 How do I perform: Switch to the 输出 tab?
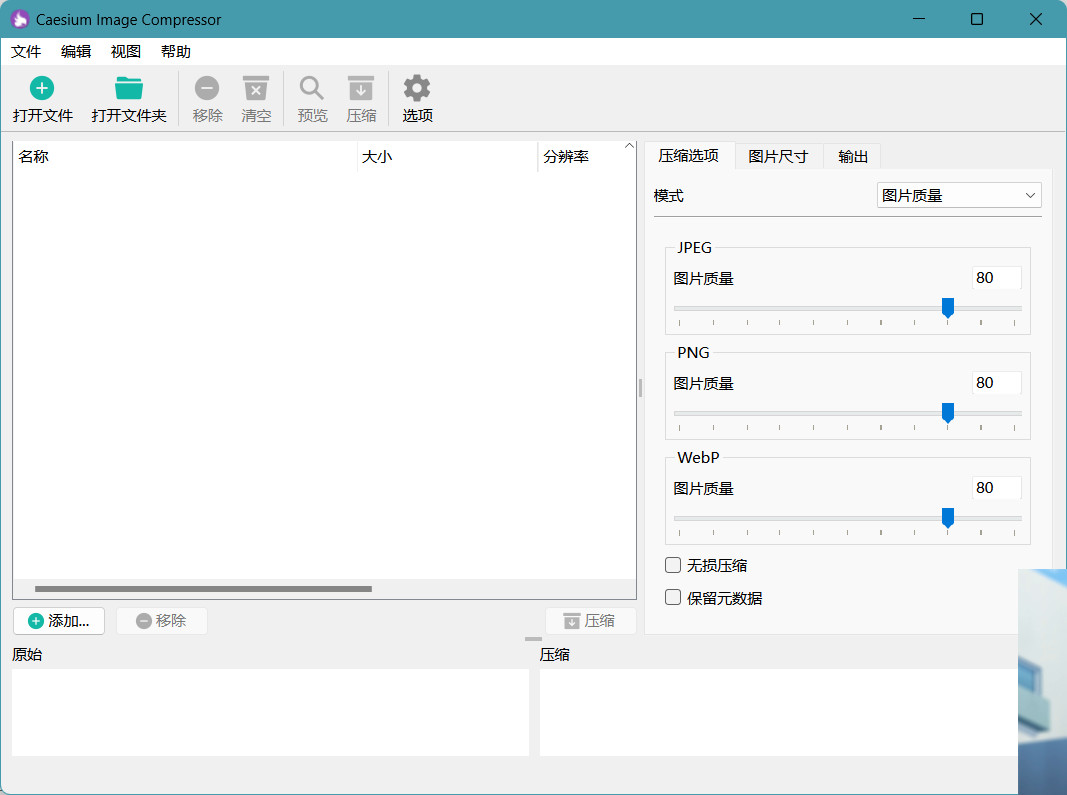853,157
